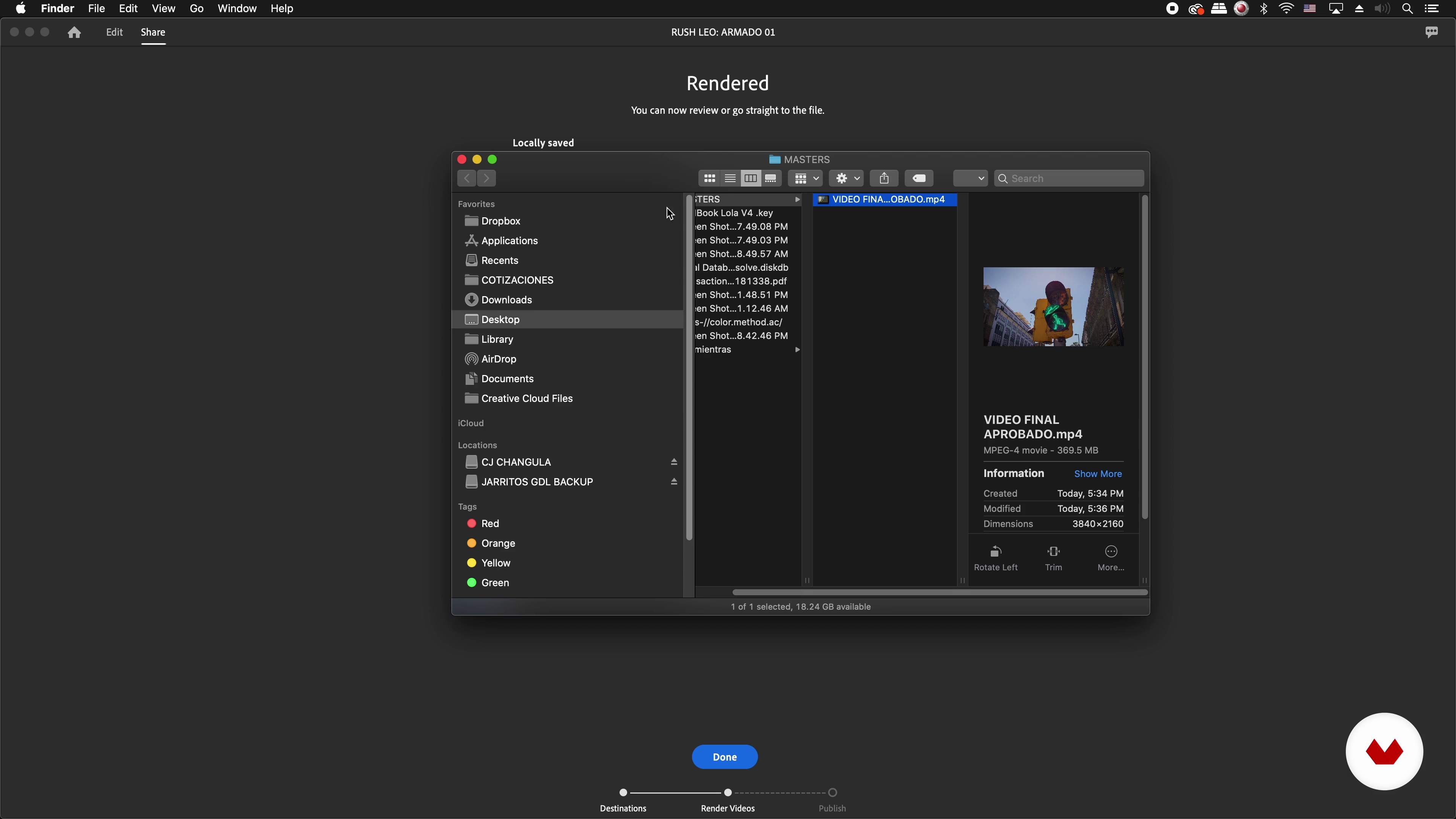Click the blue Done button
Screen dimensions: 1456x819
point(725,757)
